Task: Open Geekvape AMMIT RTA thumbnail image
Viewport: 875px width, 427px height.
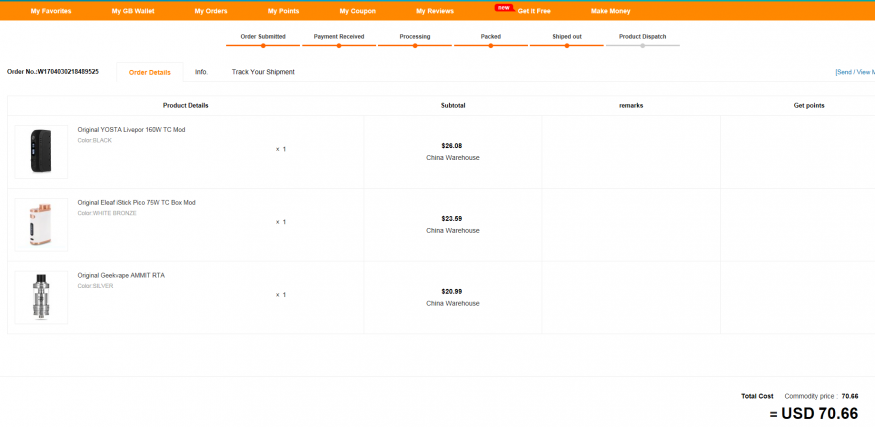Action: (41, 297)
